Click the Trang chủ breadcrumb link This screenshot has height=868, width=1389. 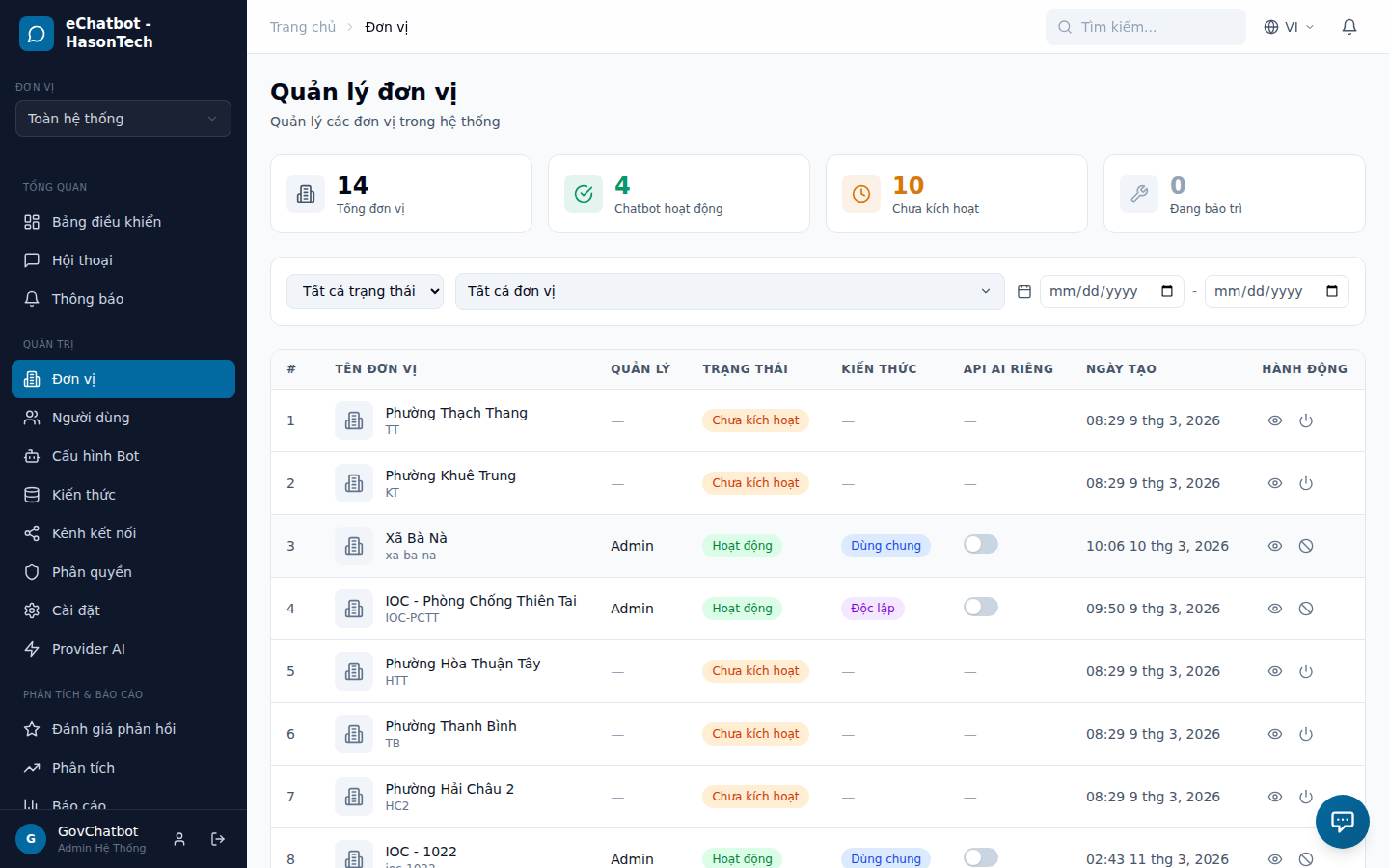[x=302, y=27]
